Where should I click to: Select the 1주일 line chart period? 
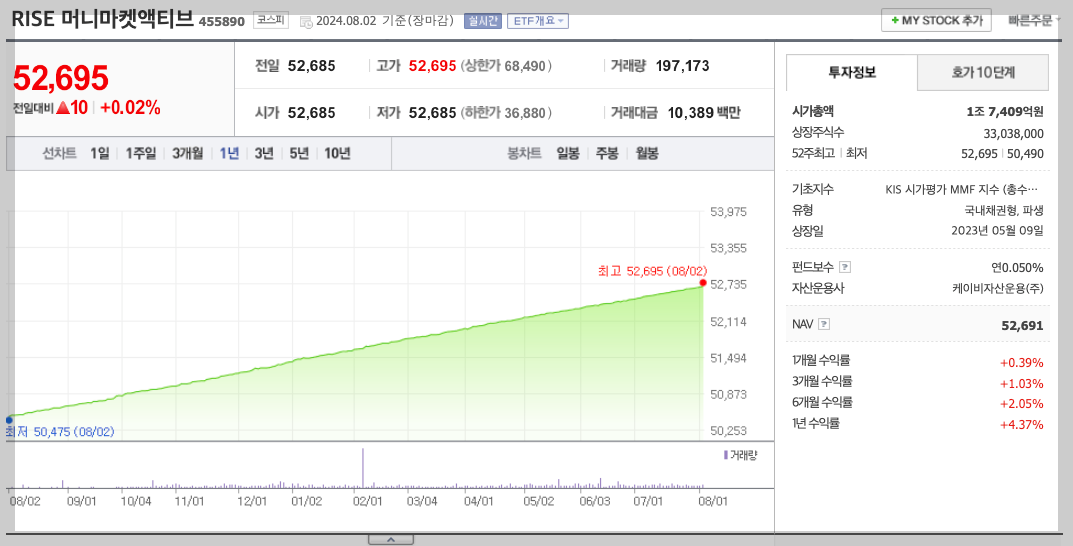(140, 153)
